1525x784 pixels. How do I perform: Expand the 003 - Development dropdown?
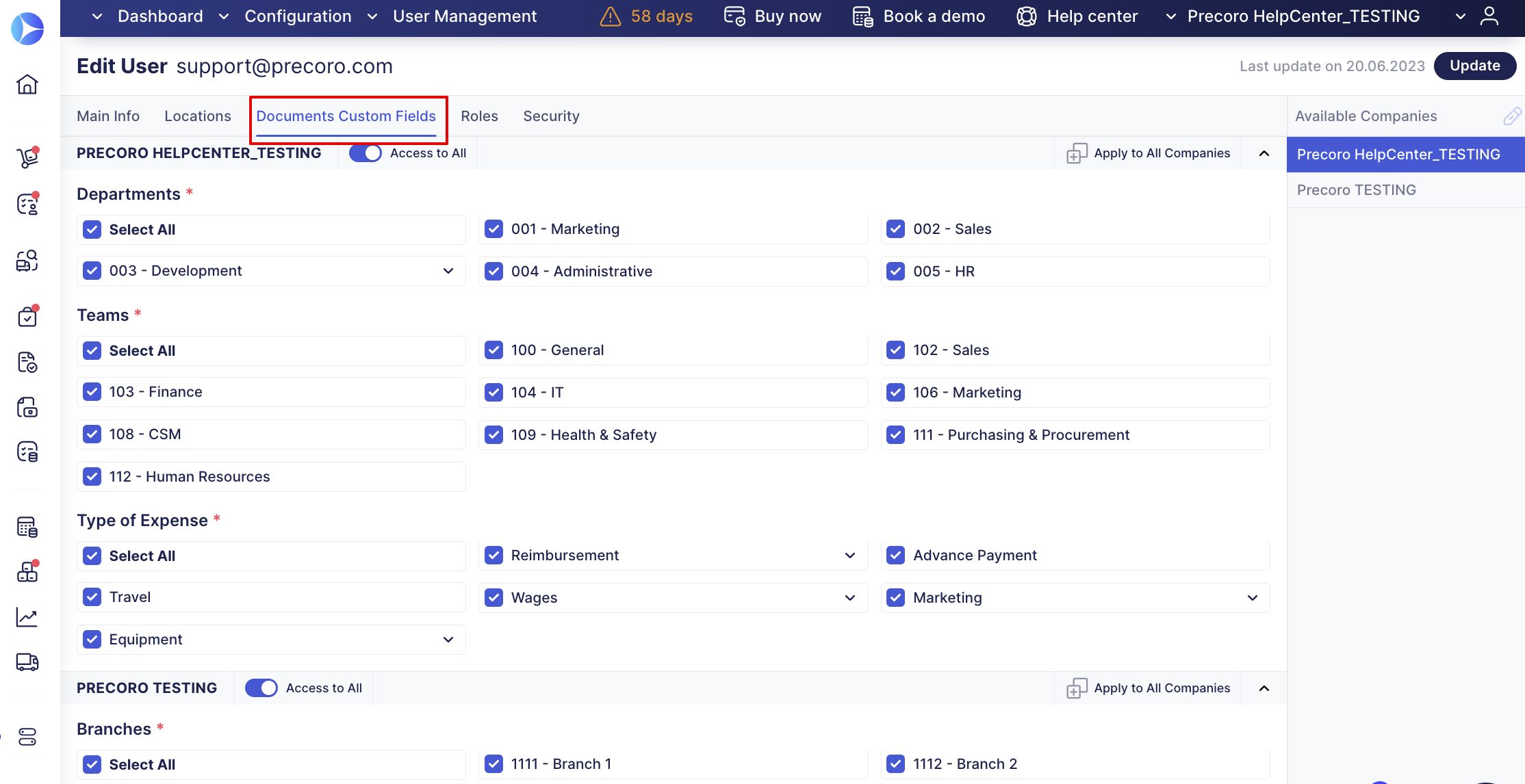click(x=448, y=271)
